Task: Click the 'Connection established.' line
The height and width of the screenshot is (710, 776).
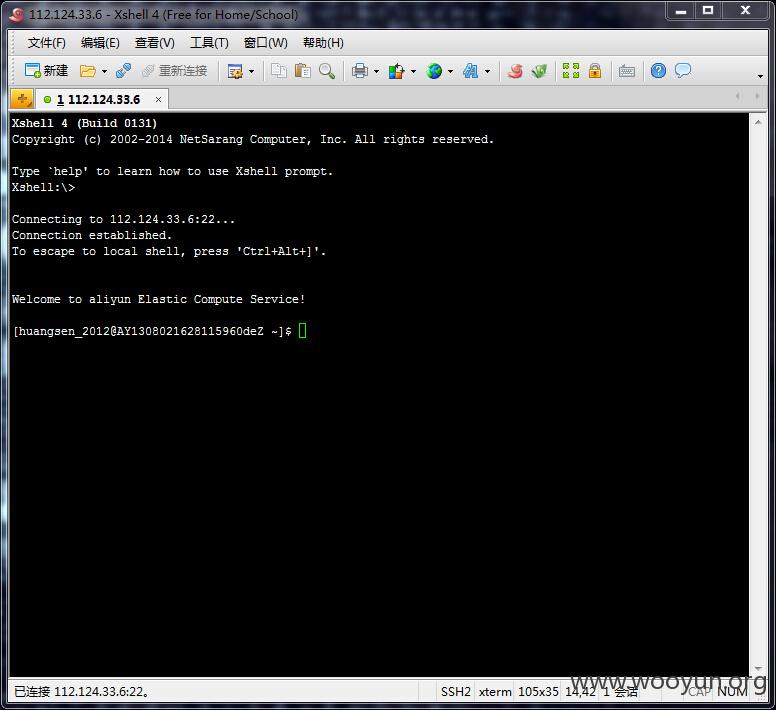Action: pos(92,235)
